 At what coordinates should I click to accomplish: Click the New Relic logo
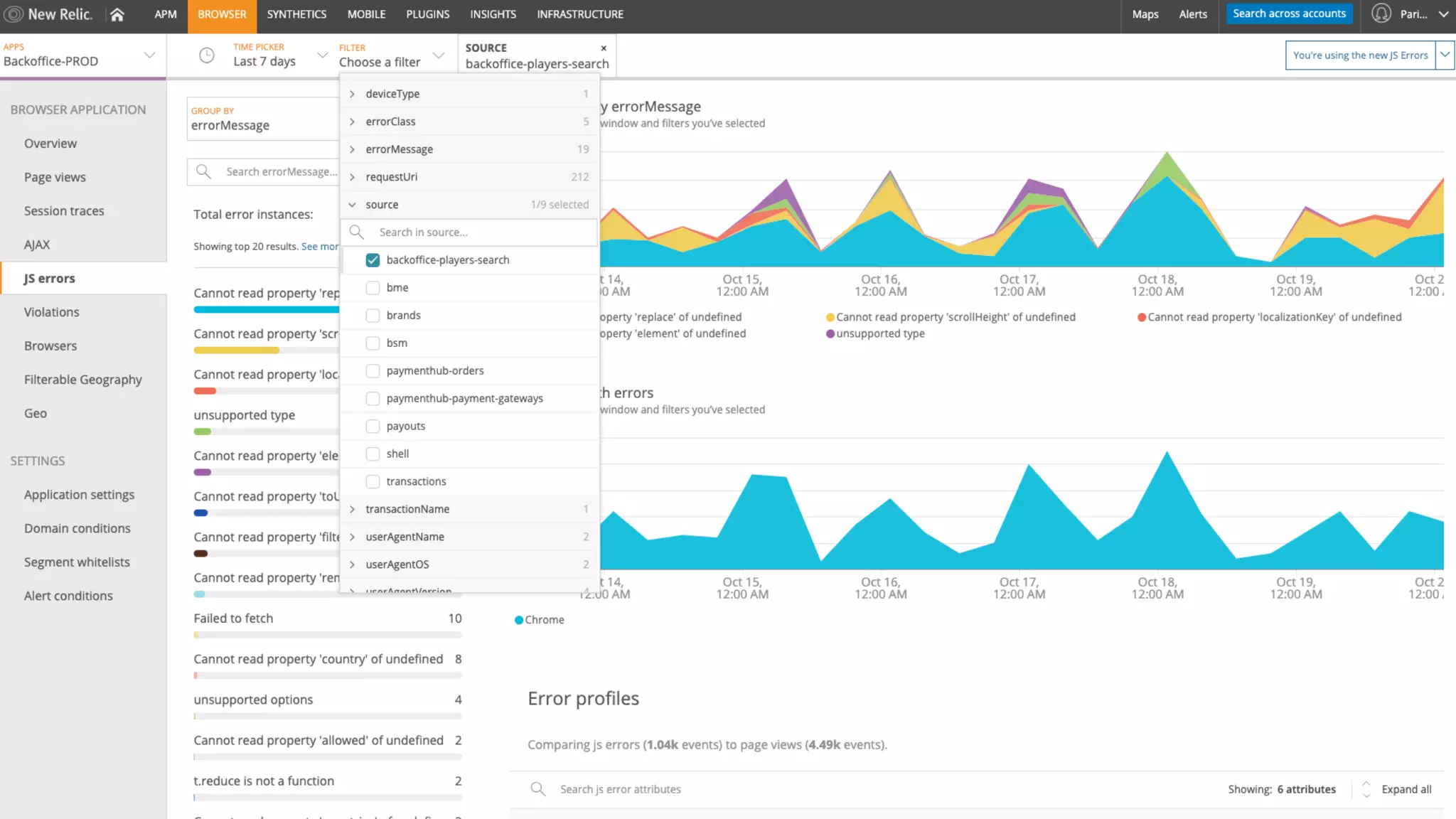coord(48,14)
